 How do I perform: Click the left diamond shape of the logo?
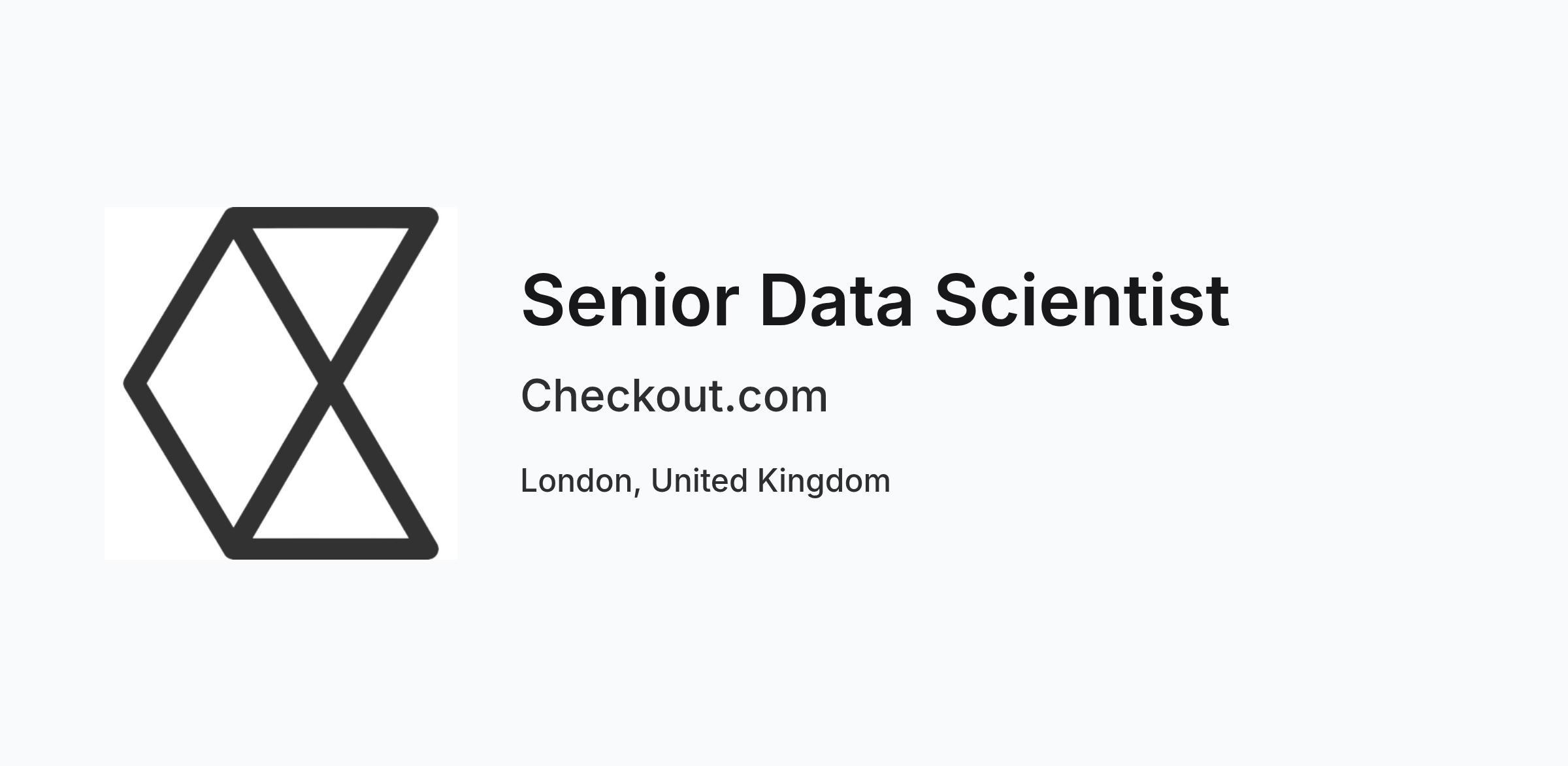click(x=233, y=383)
